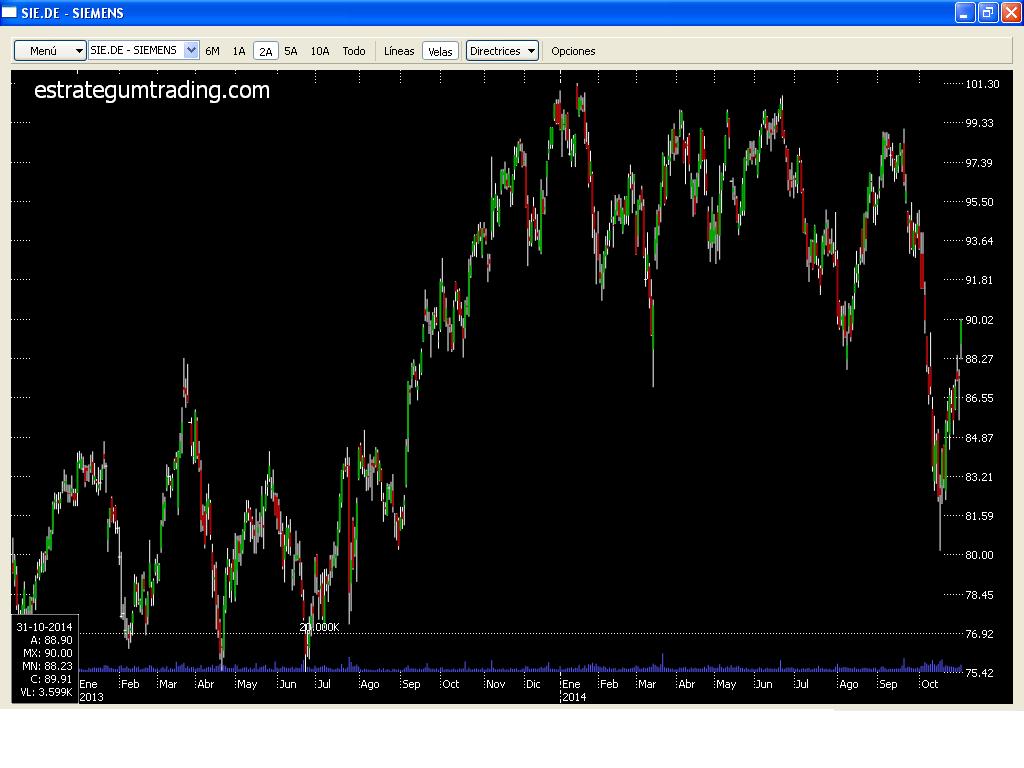This screenshot has width=1024, height=768.
Task: Click the 76.92 price axis label
Action: [979, 634]
